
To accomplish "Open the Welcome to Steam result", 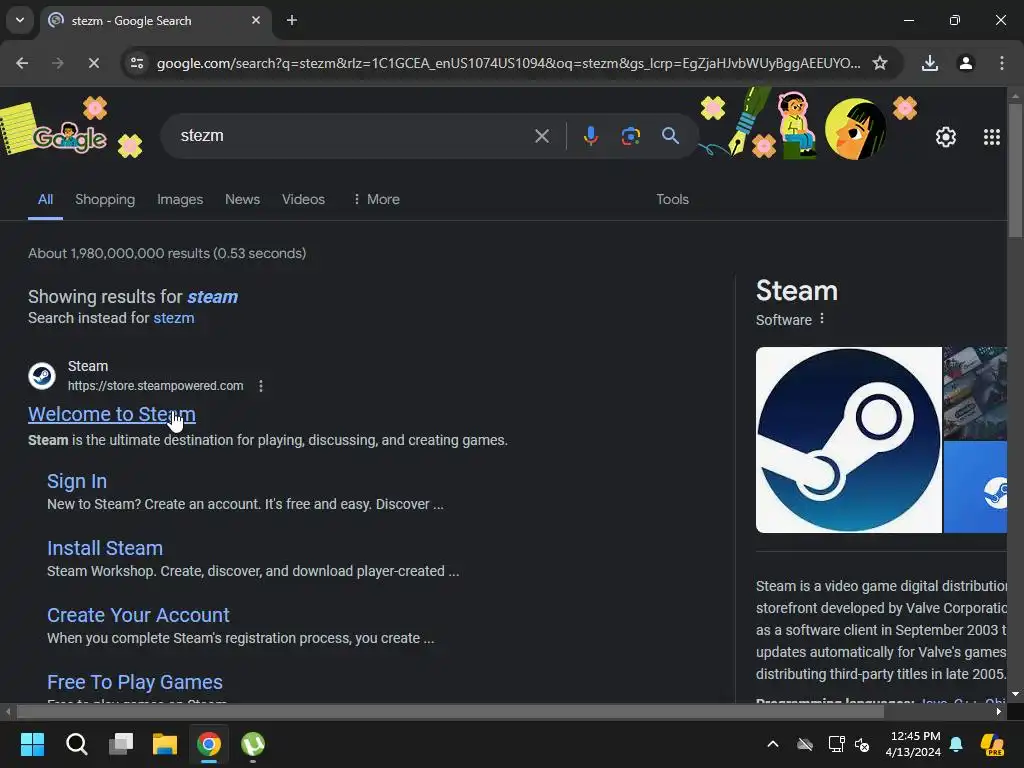I will point(112,414).
